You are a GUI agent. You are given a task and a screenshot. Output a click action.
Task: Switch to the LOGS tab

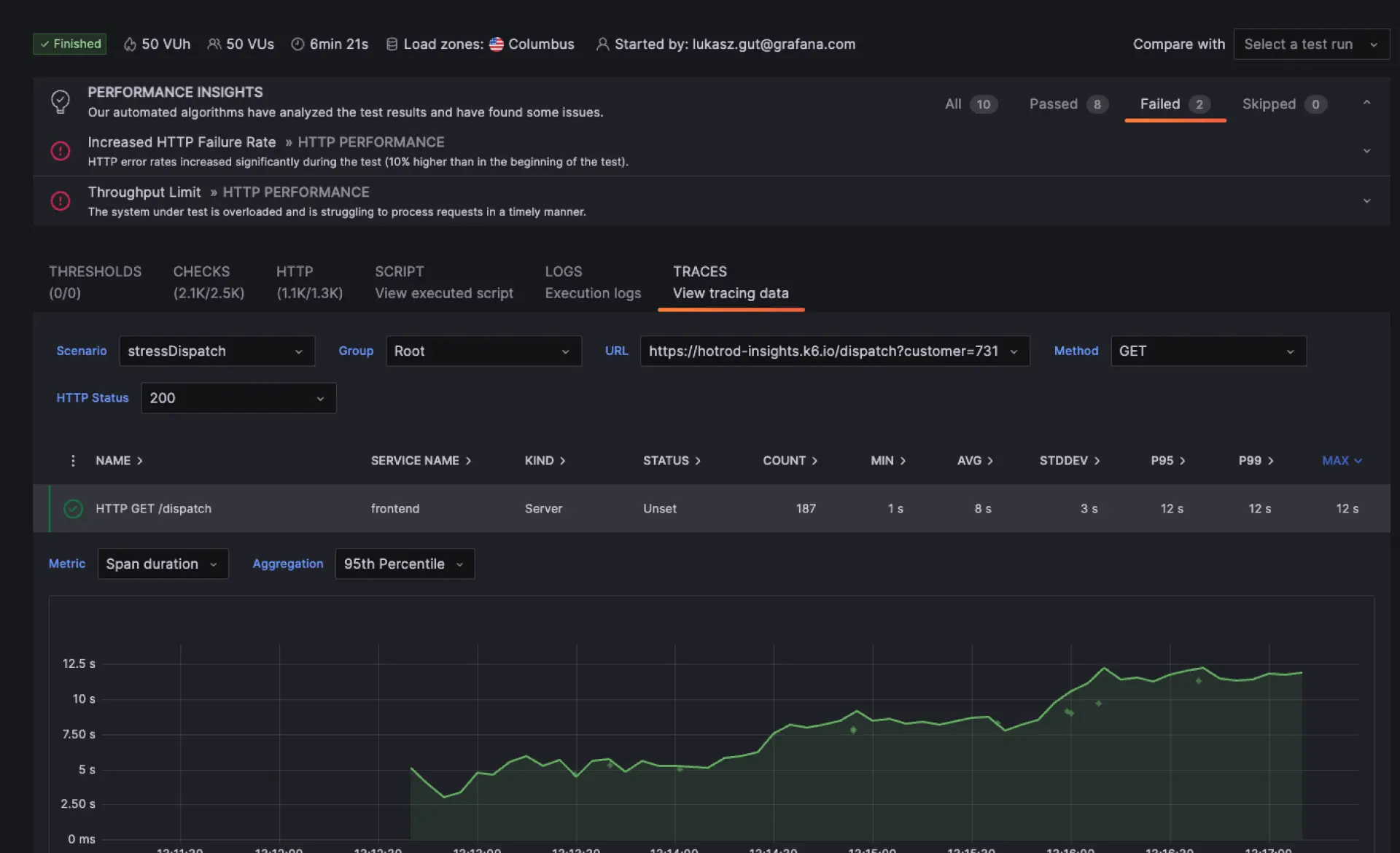tap(593, 282)
